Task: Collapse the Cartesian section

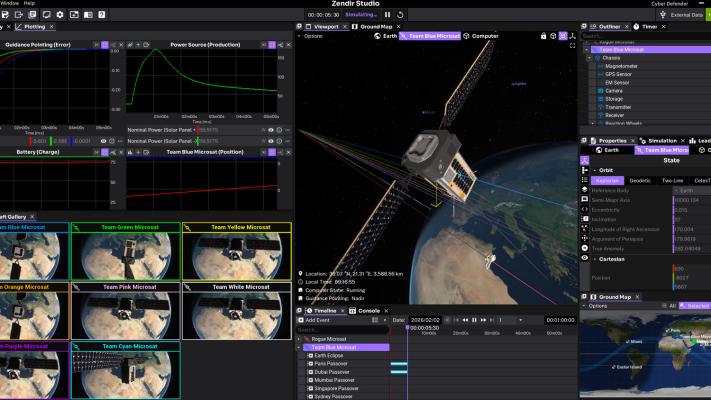Action: [x=595, y=259]
